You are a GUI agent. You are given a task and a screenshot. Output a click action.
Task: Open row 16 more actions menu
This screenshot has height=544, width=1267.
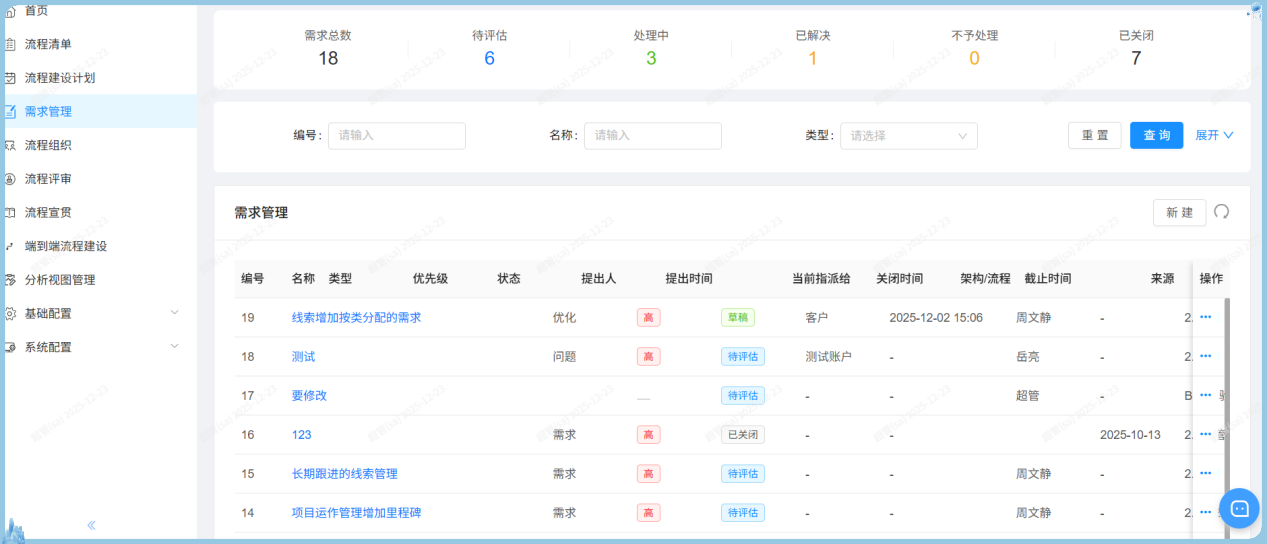pos(1205,434)
